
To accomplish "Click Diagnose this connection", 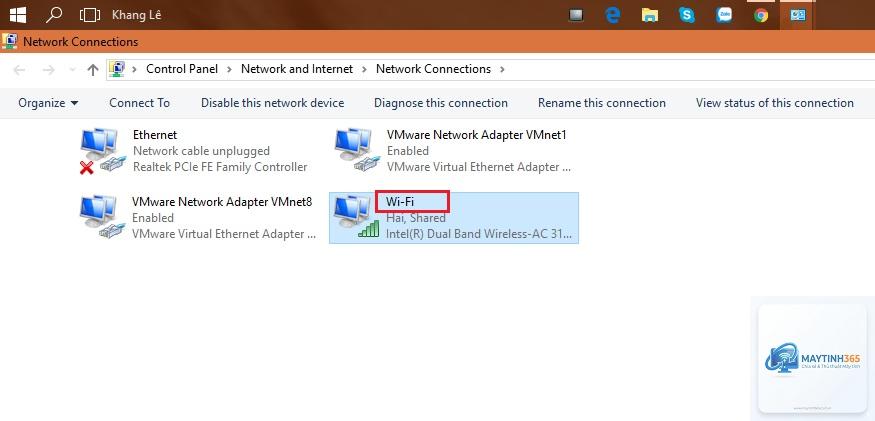I will [x=441, y=103].
